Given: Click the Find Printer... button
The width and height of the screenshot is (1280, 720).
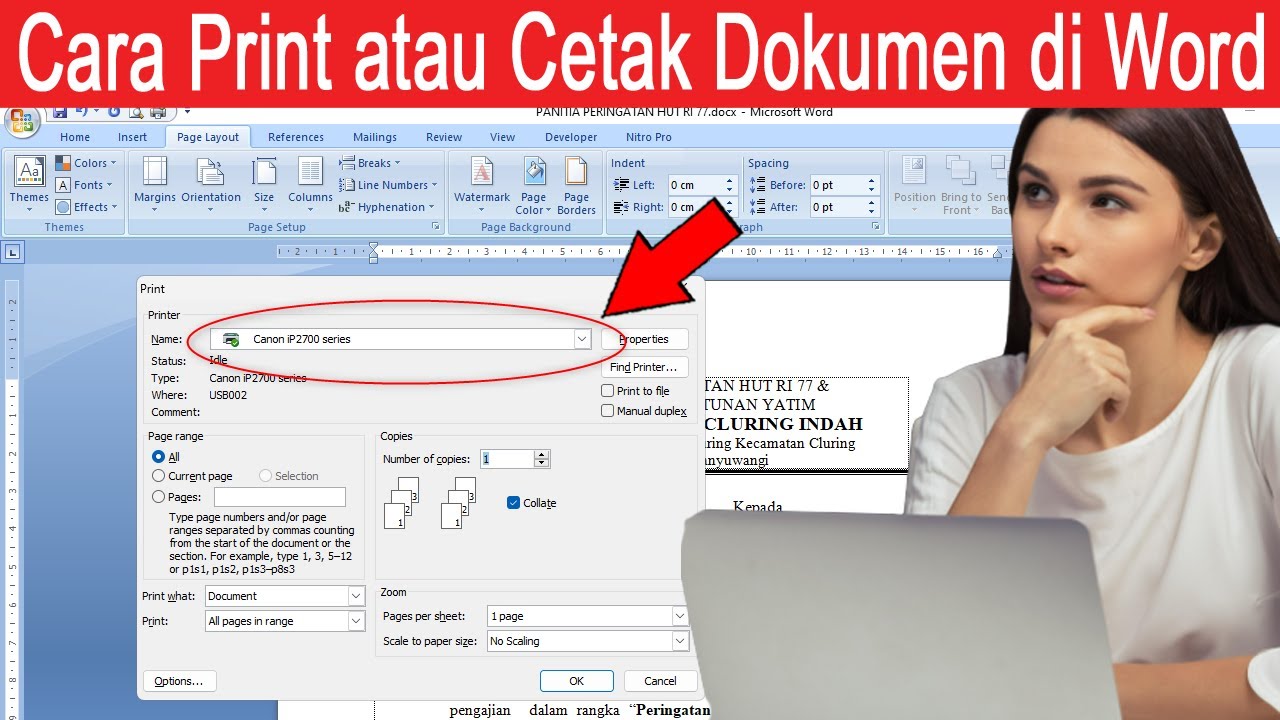Looking at the screenshot, I should 645,367.
